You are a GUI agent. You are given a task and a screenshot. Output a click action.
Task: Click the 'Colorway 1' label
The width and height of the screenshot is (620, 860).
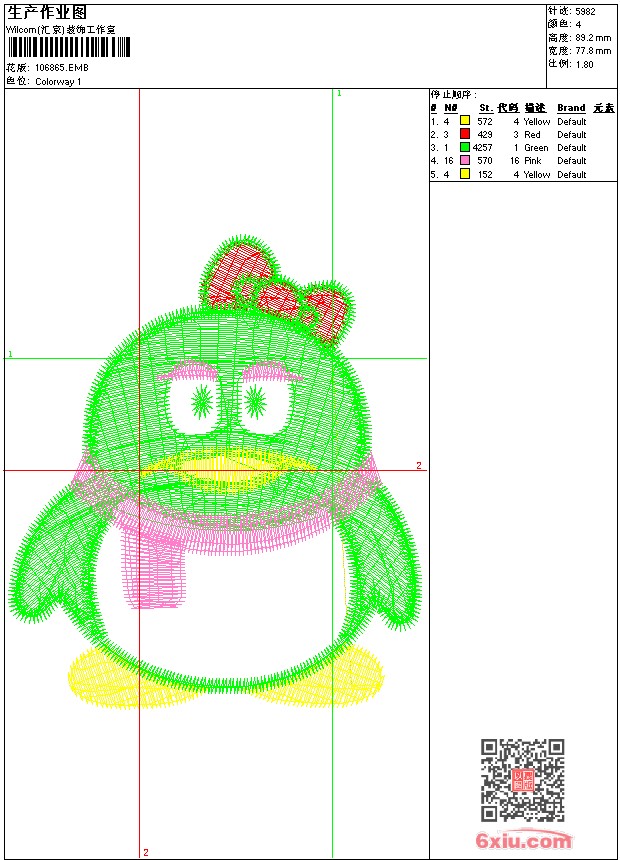(x=58, y=82)
